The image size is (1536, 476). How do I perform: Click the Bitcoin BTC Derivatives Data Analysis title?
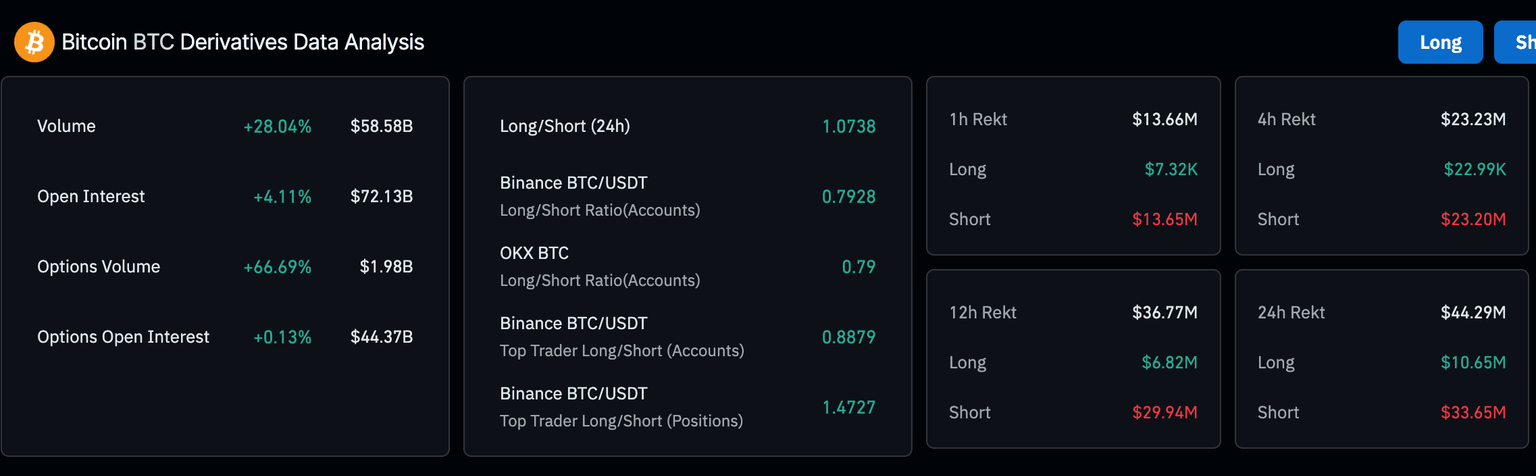(243, 43)
